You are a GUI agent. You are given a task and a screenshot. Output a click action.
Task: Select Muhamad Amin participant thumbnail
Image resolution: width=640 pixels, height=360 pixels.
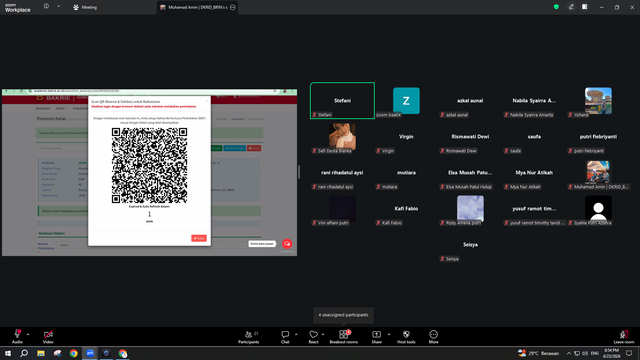[x=598, y=172]
